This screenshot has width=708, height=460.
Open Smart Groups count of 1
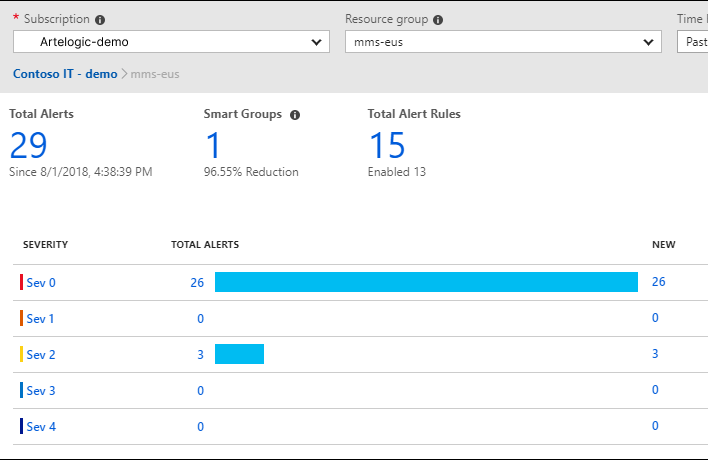coord(215,145)
